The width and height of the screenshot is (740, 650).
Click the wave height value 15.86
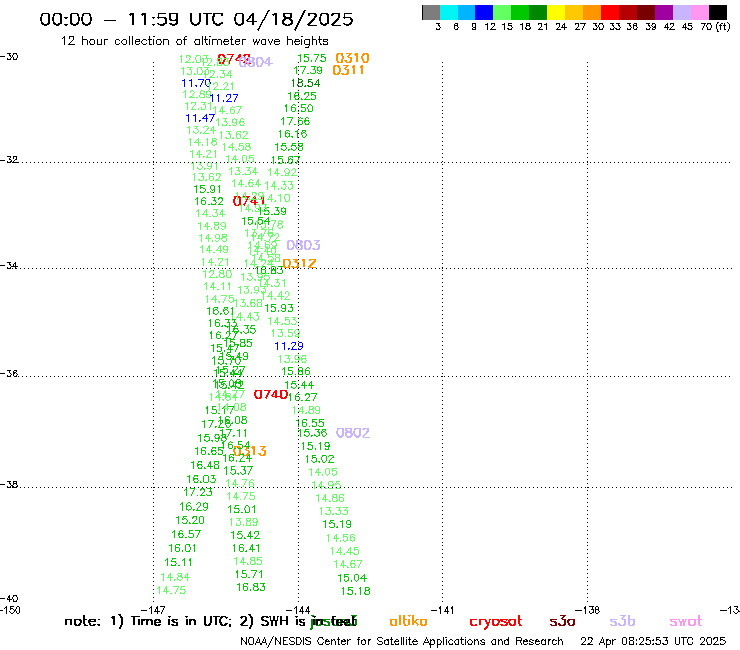[x=296, y=371]
